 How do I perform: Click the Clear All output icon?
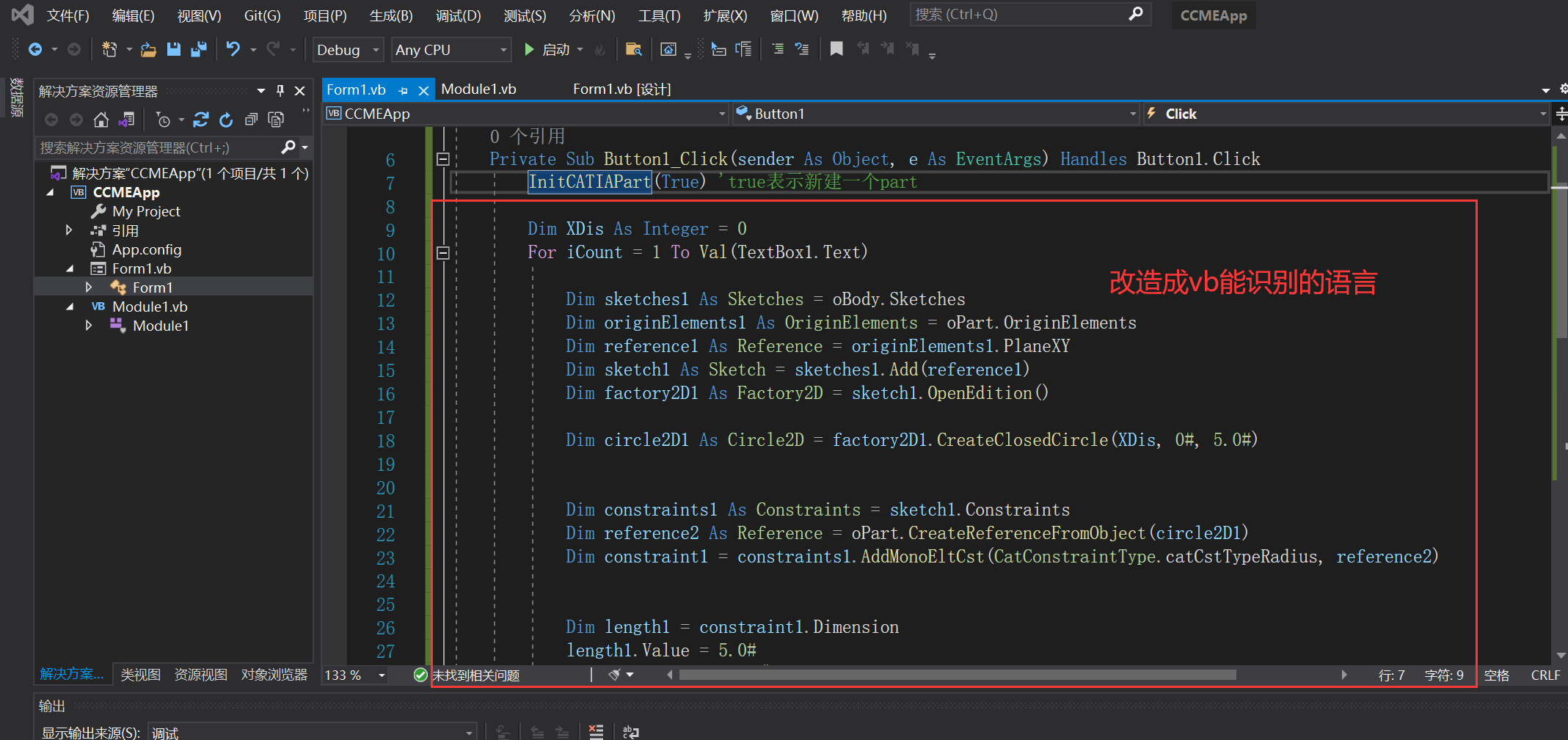click(x=596, y=732)
